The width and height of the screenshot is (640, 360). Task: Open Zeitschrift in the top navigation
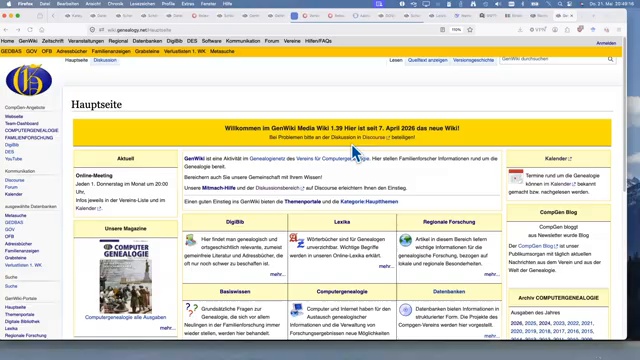pyautogui.click(x=52, y=41)
